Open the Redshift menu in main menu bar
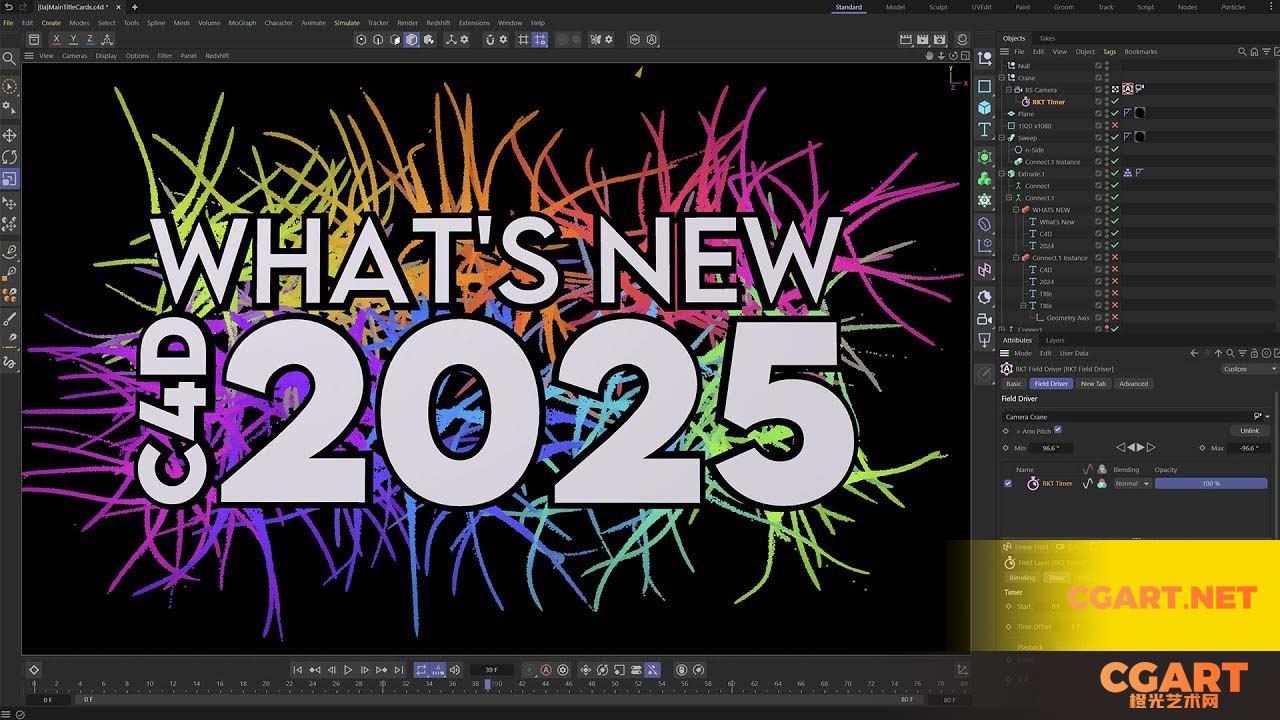The image size is (1280, 720). click(x=438, y=22)
